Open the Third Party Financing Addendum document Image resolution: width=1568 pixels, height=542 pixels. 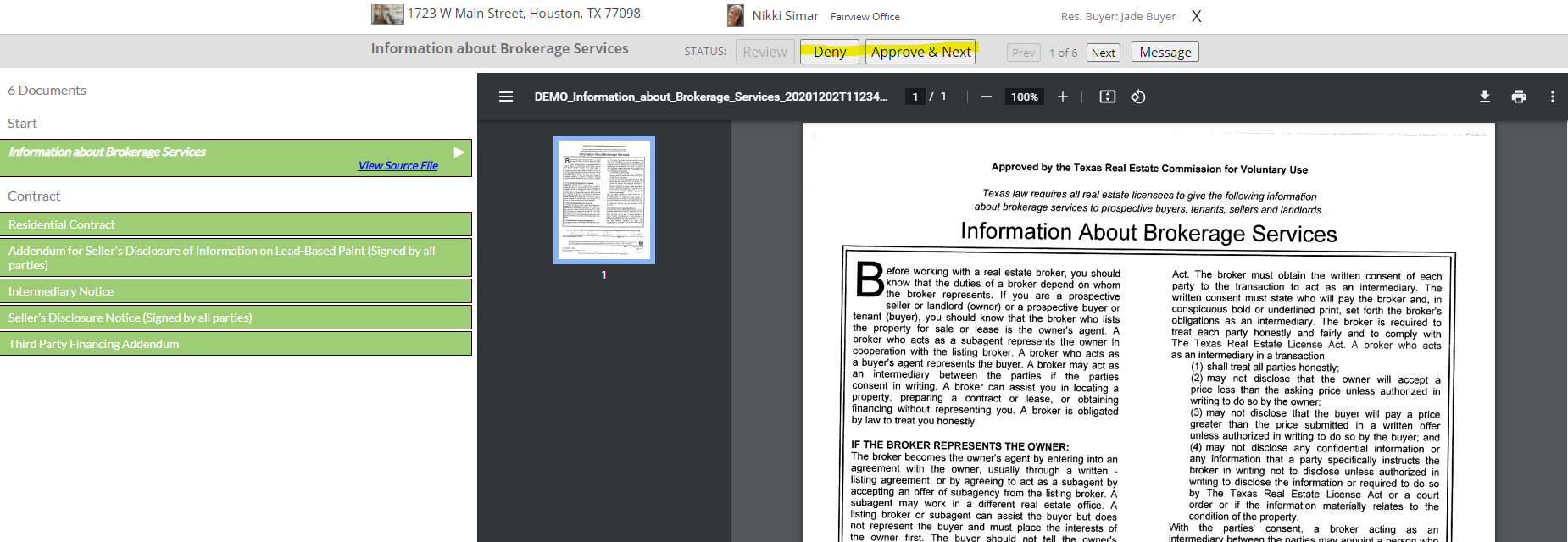click(x=236, y=344)
